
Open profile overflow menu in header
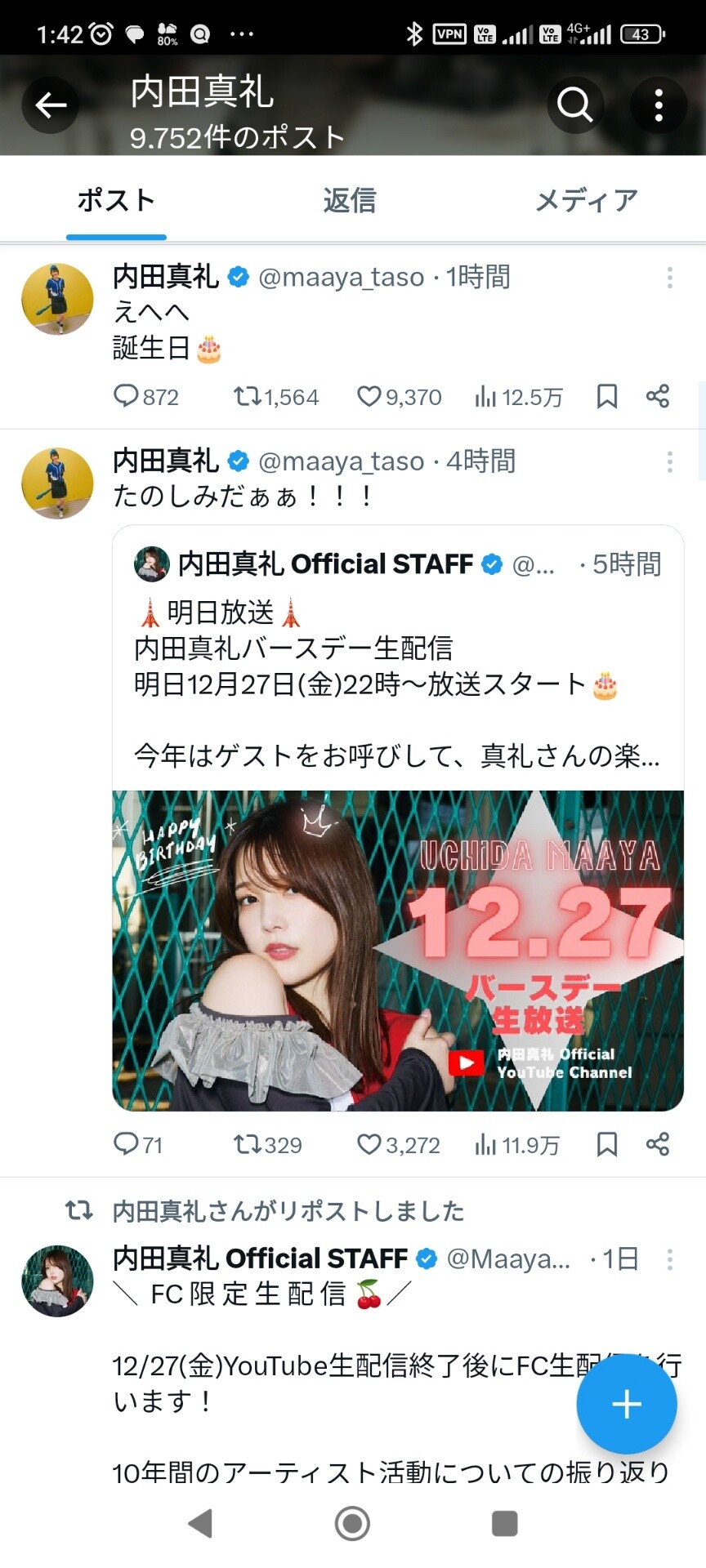coord(659,105)
